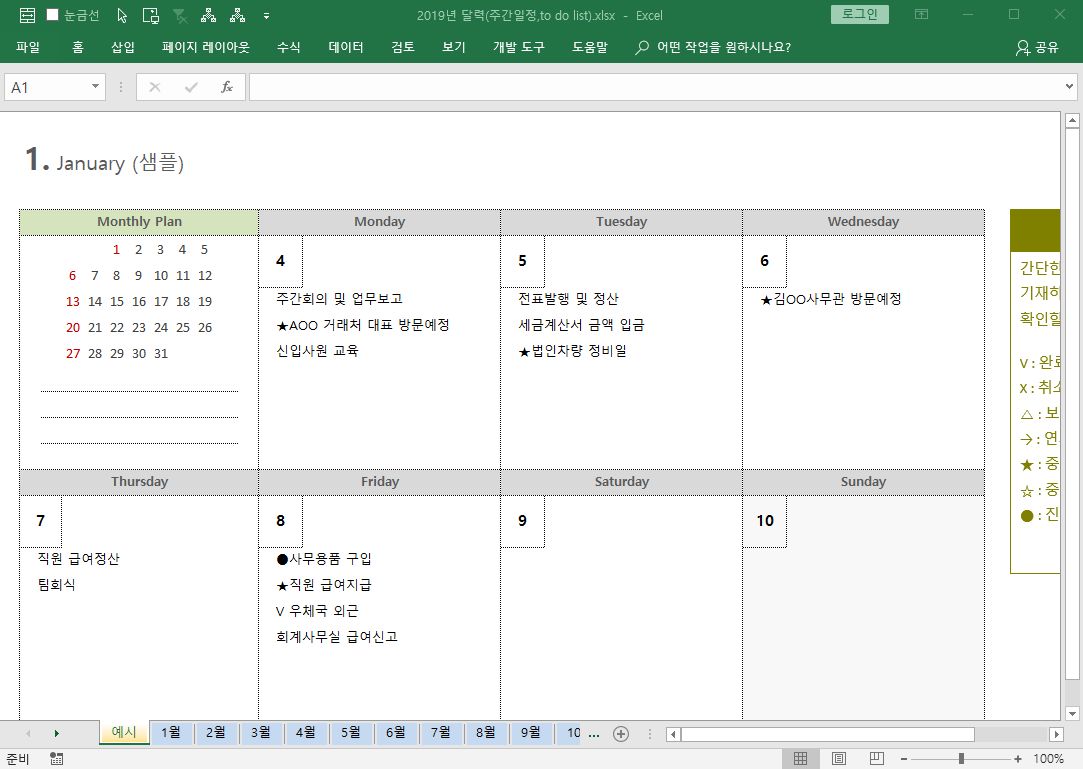Click the first hierarchy chart icon
This screenshot has height=769, width=1083.
click(x=209, y=15)
